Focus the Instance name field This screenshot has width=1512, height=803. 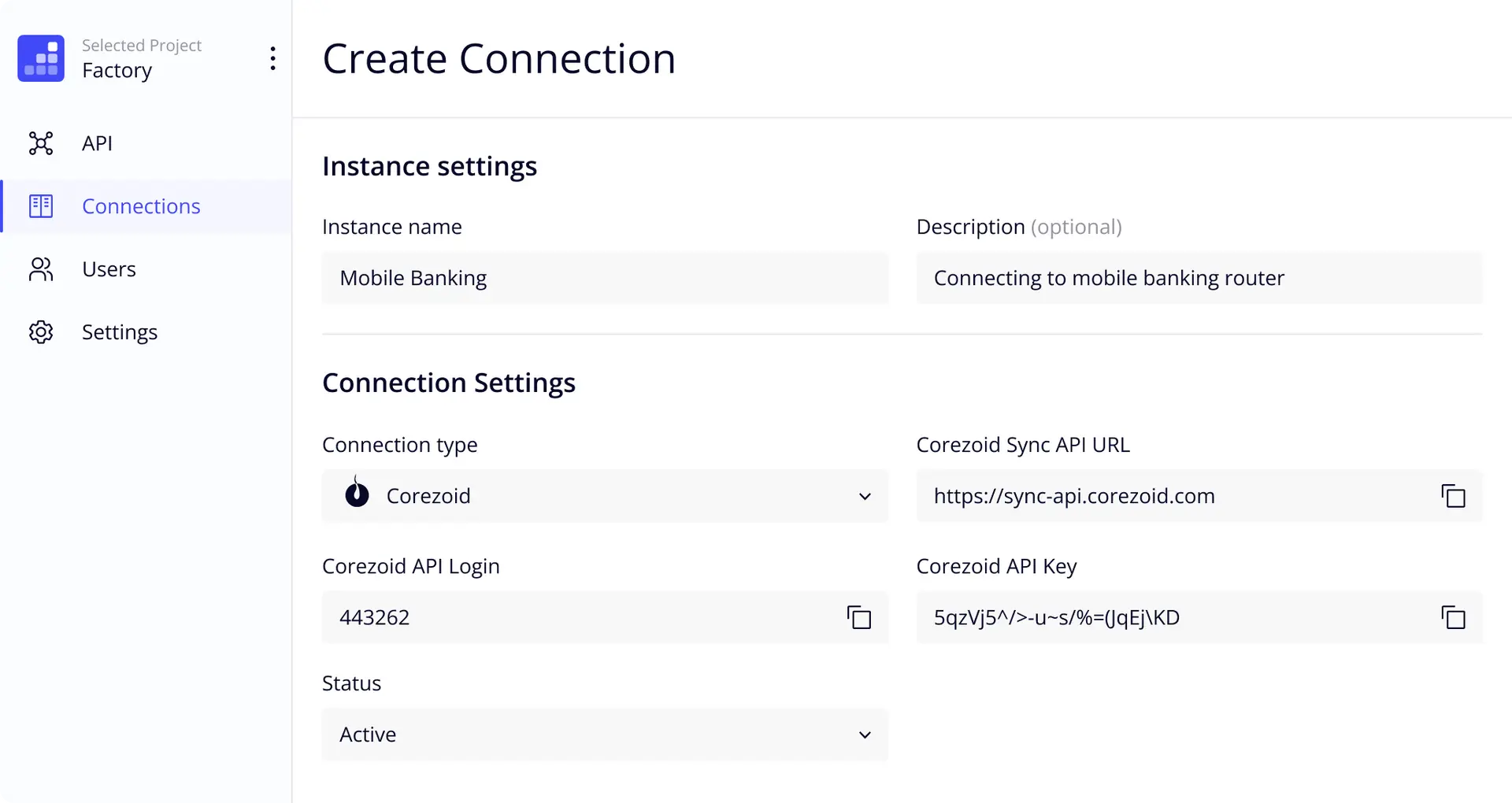point(605,278)
